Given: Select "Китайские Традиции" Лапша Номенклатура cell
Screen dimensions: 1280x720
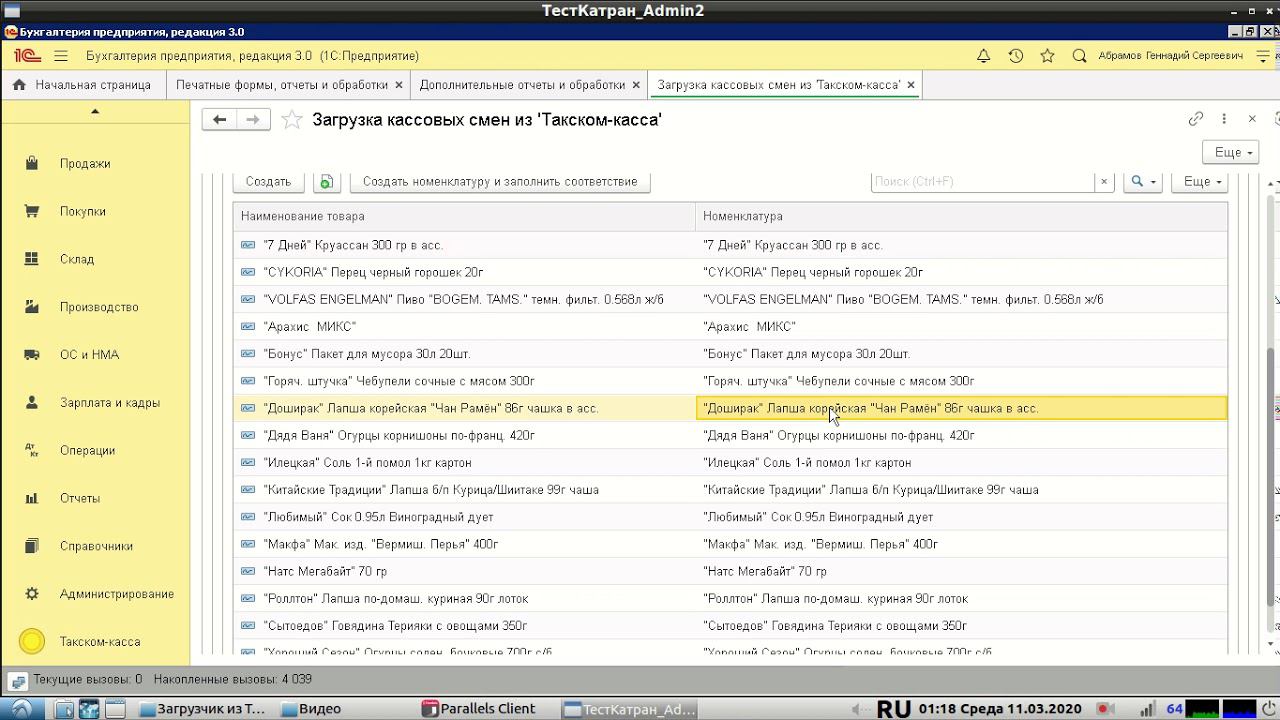Looking at the screenshot, I should point(961,490).
